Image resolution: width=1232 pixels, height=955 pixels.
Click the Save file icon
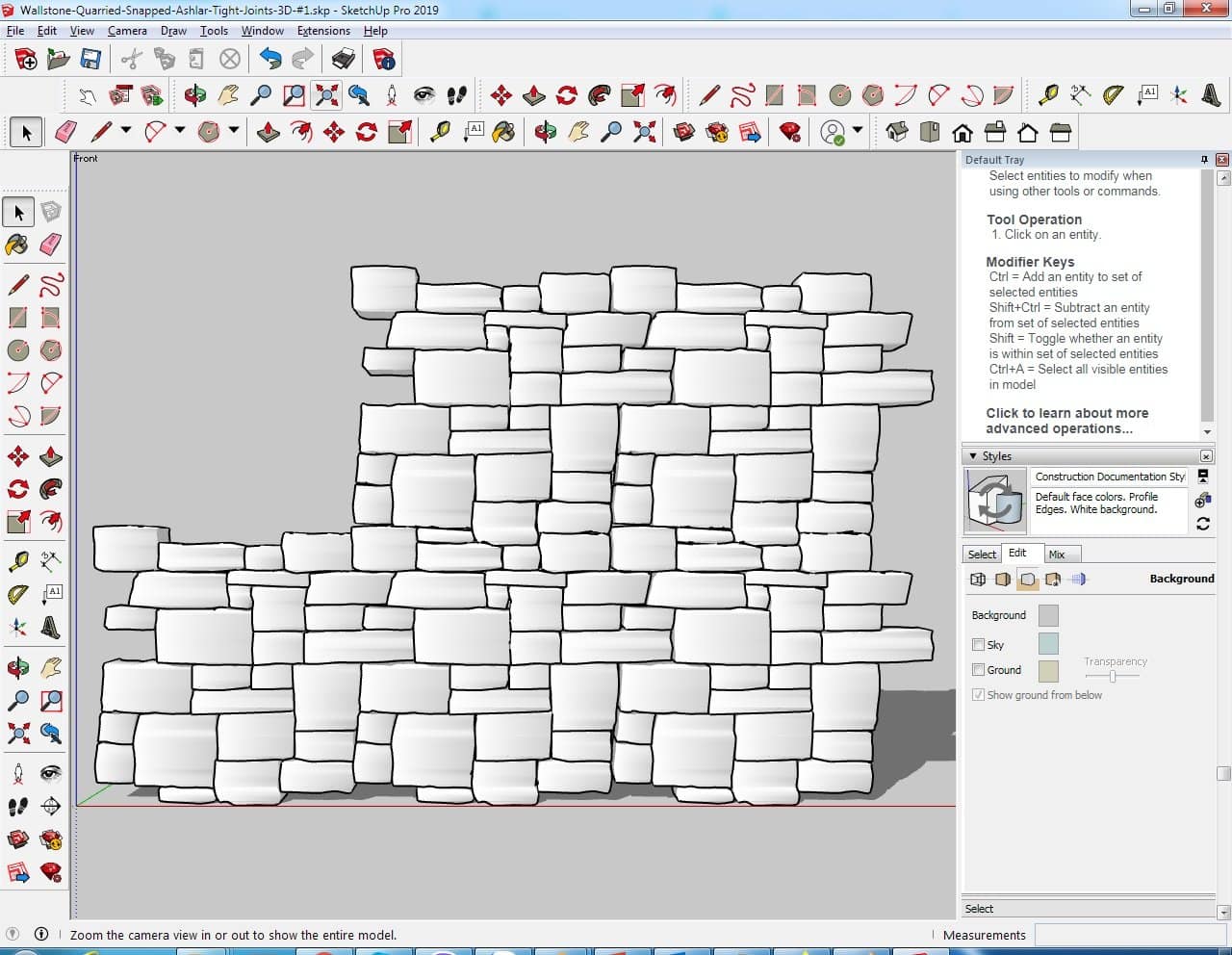[x=90, y=60]
